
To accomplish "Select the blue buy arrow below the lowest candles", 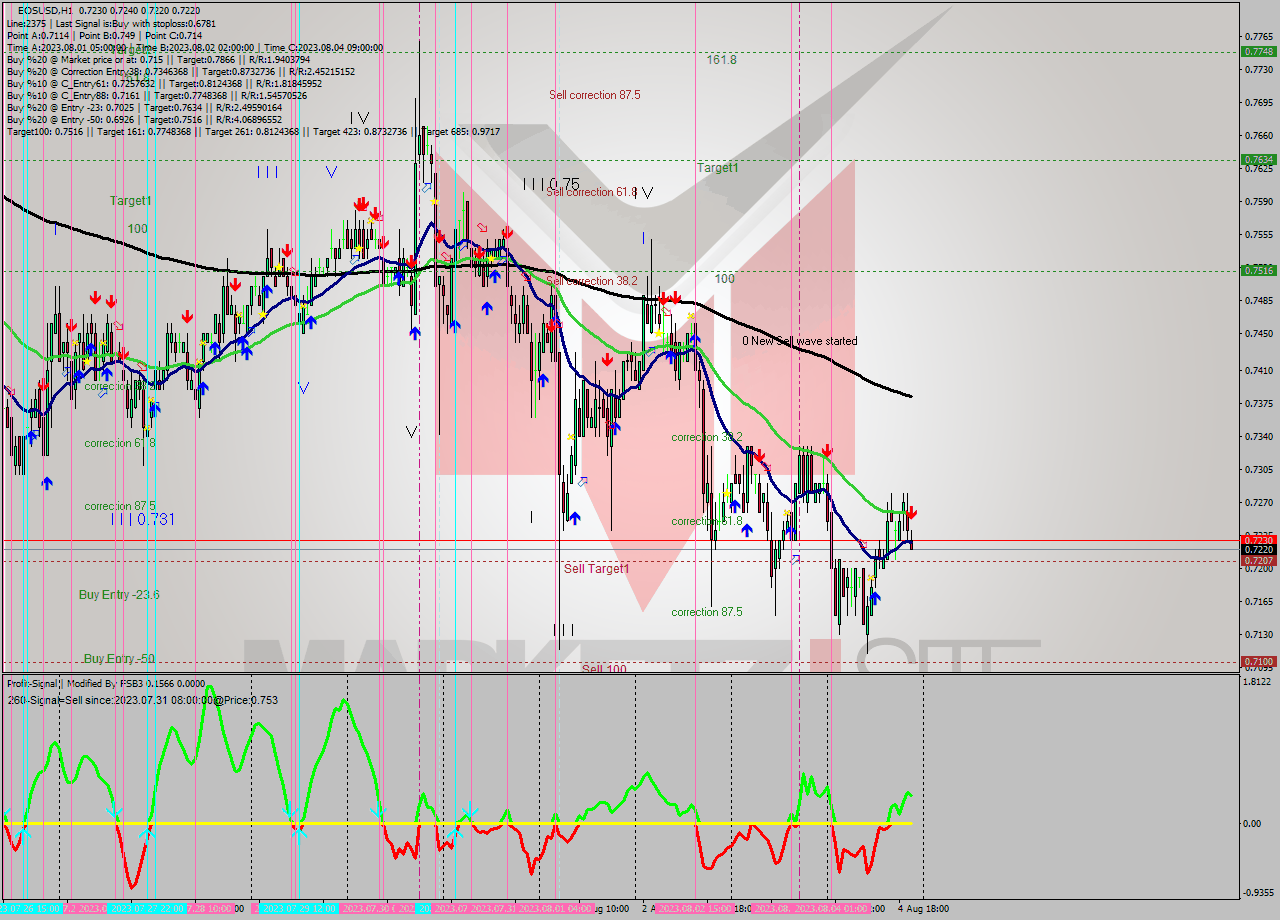I will tap(875, 597).
